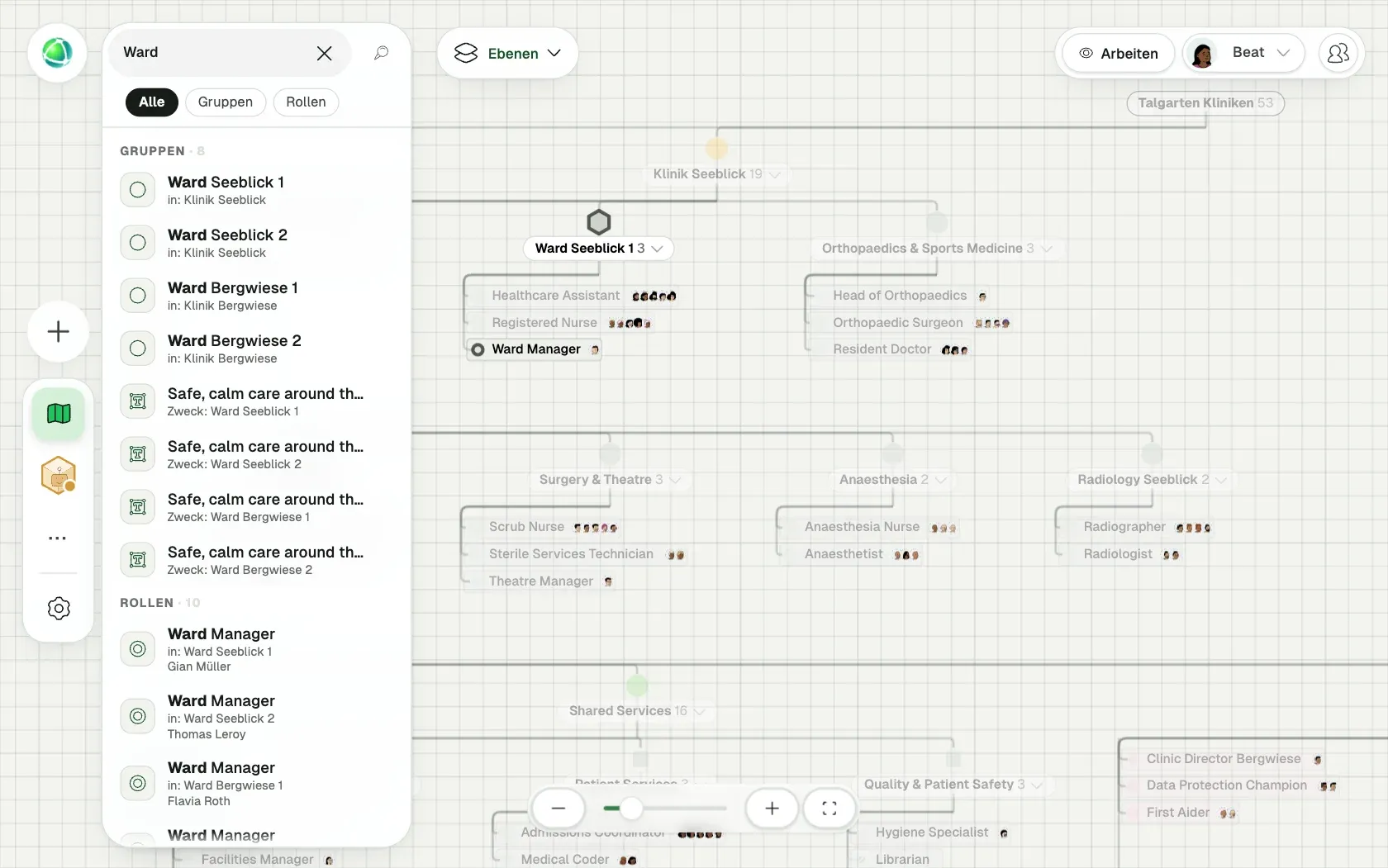
Task: Select the Rollen filter tab
Action: 306,102
